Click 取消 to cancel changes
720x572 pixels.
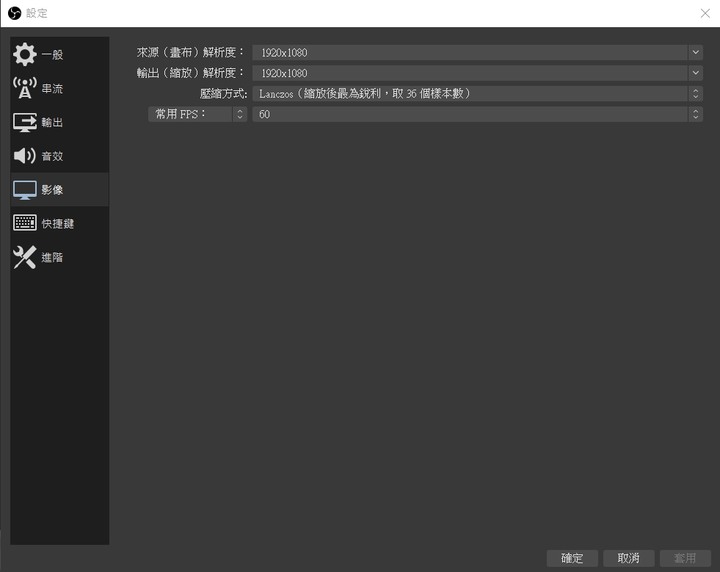629,558
